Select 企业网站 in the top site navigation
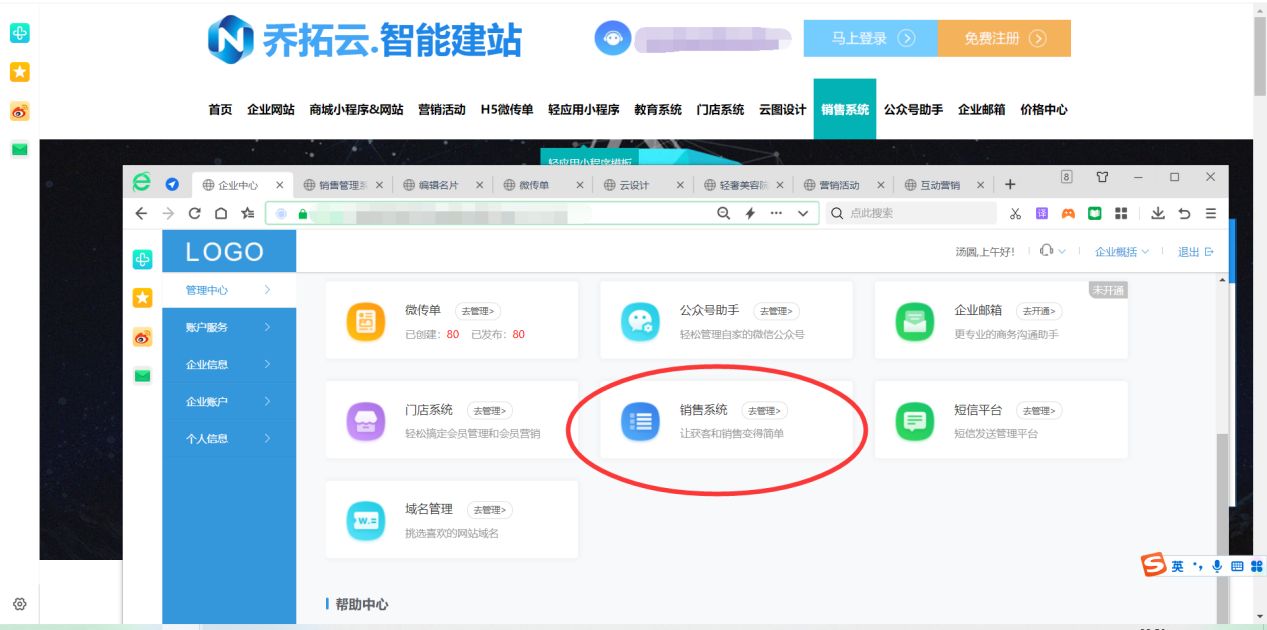Screen dimensions: 1267x630 pyautogui.click(x=271, y=110)
